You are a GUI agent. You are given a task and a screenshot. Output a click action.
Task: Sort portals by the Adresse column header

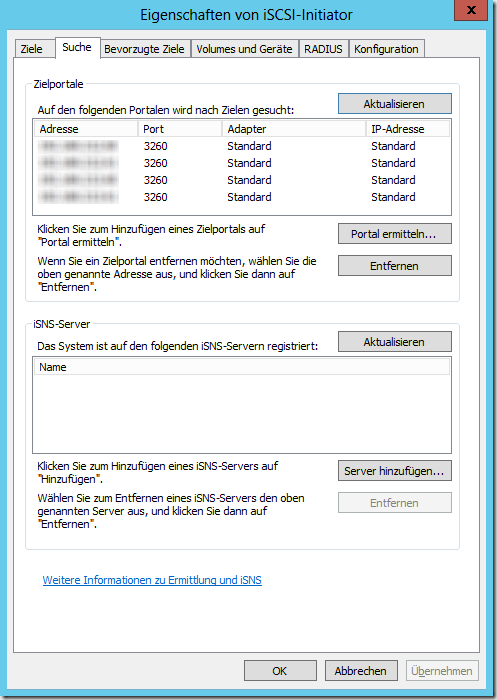(86, 129)
